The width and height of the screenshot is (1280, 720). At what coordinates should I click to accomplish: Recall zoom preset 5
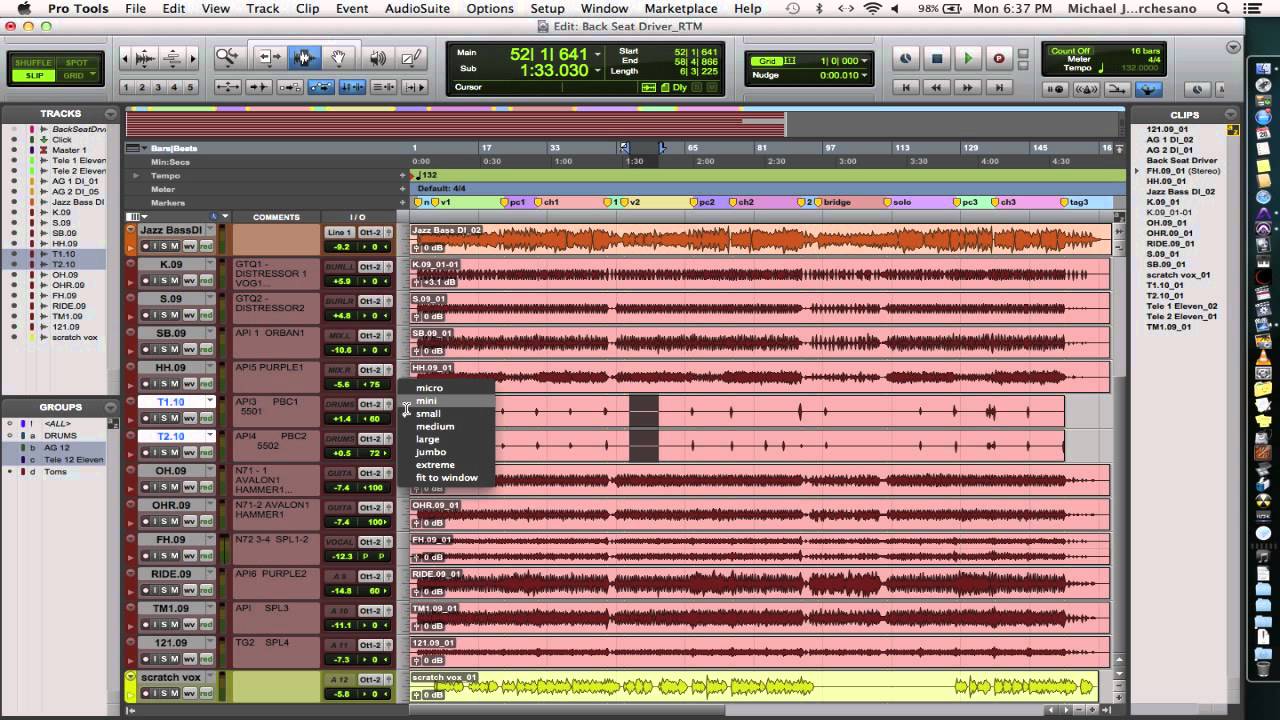pyautogui.click(x=191, y=87)
